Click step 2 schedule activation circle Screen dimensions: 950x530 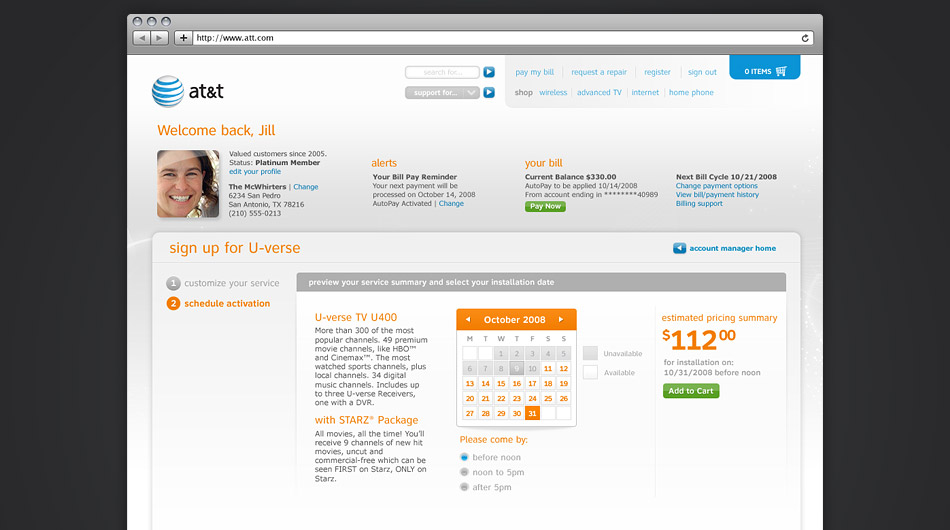(x=173, y=303)
